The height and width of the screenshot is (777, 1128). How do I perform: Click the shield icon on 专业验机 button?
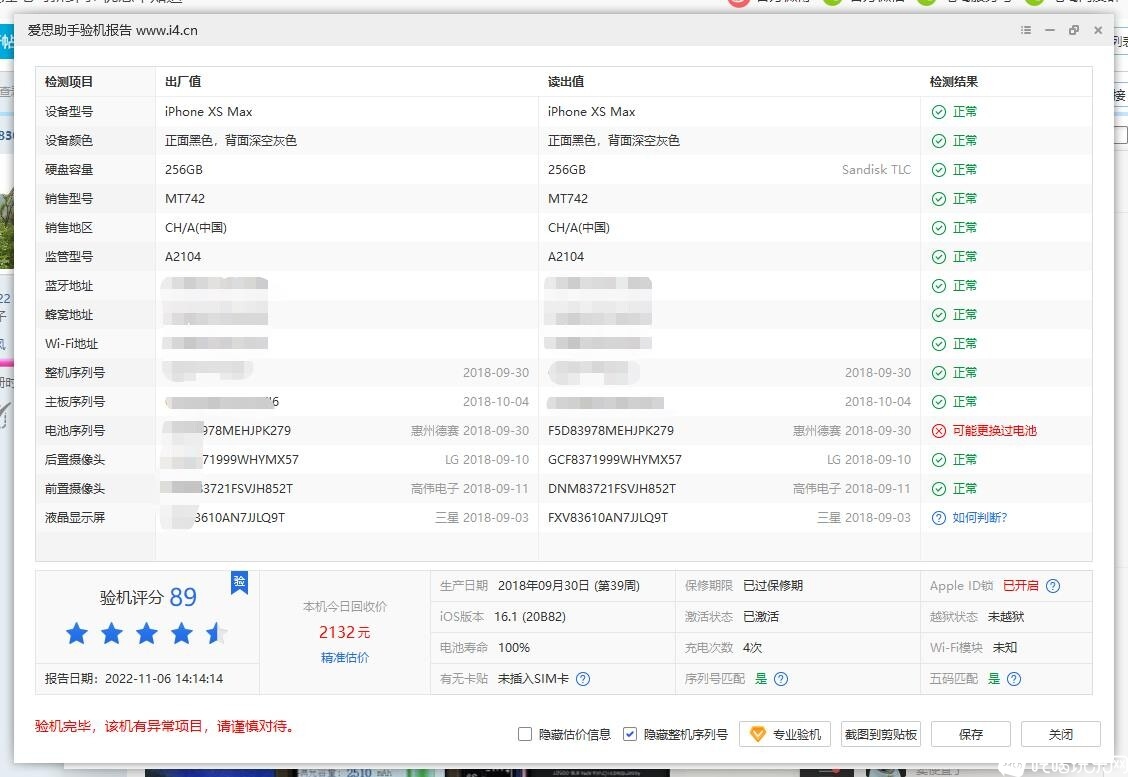758,734
